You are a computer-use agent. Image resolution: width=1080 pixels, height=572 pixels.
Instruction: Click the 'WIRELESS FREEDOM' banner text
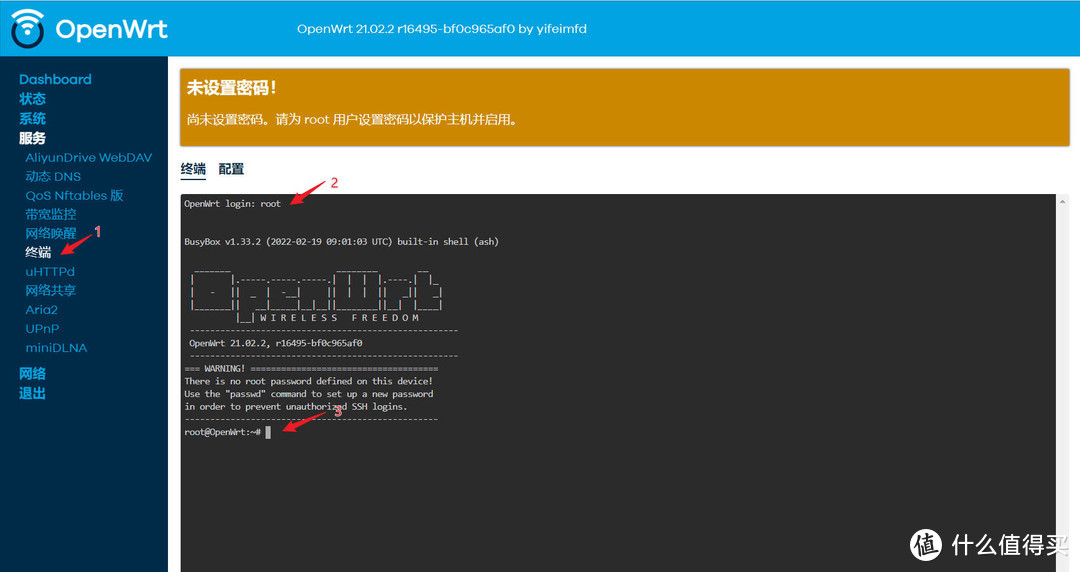coord(340,318)
